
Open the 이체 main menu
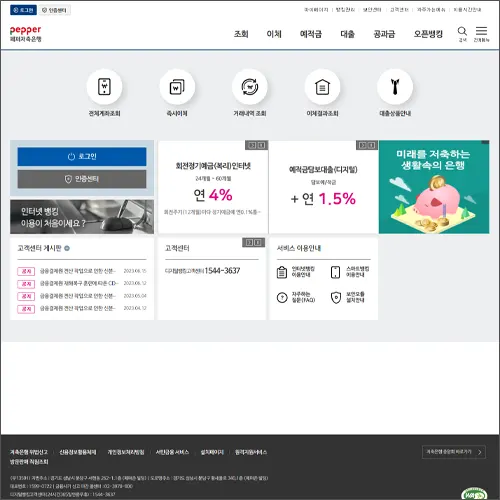pyautogui.click(x=274, y=34)
